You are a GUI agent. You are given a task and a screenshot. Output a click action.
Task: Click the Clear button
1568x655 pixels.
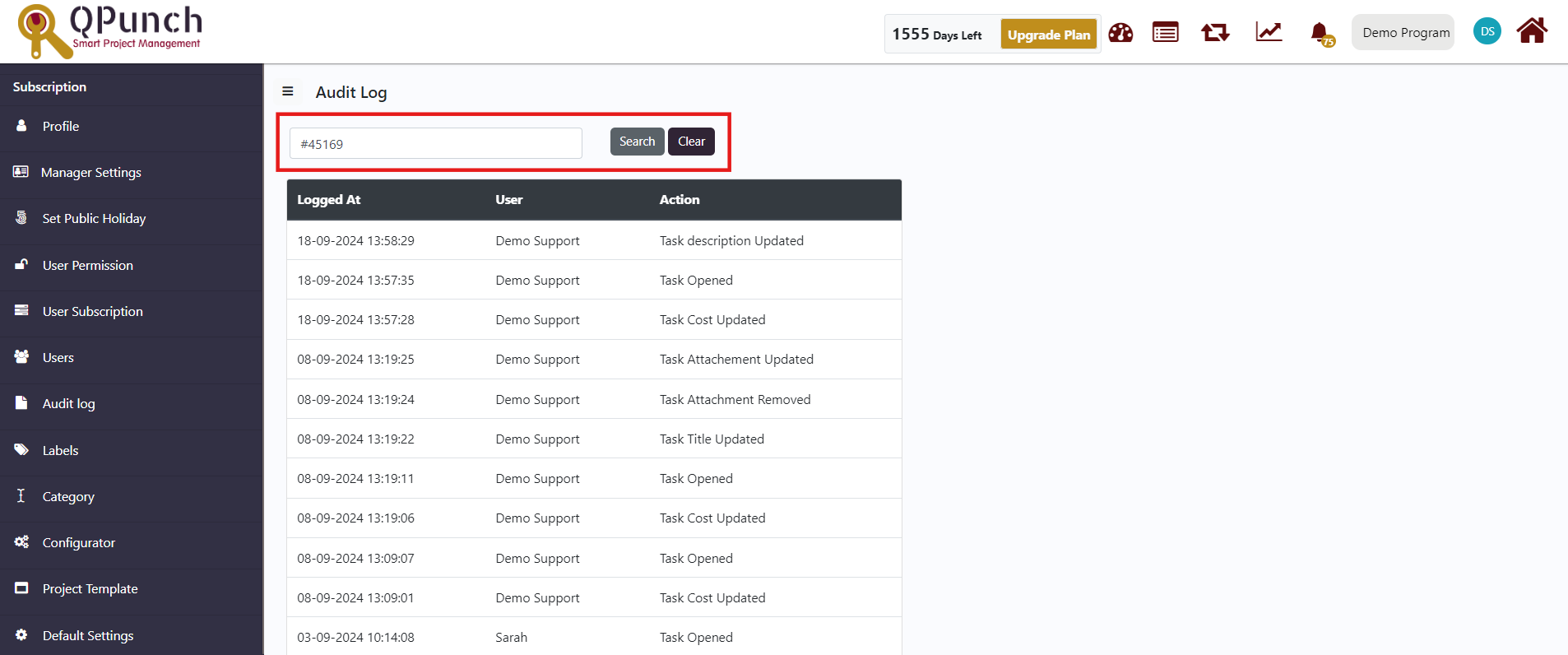691,142
